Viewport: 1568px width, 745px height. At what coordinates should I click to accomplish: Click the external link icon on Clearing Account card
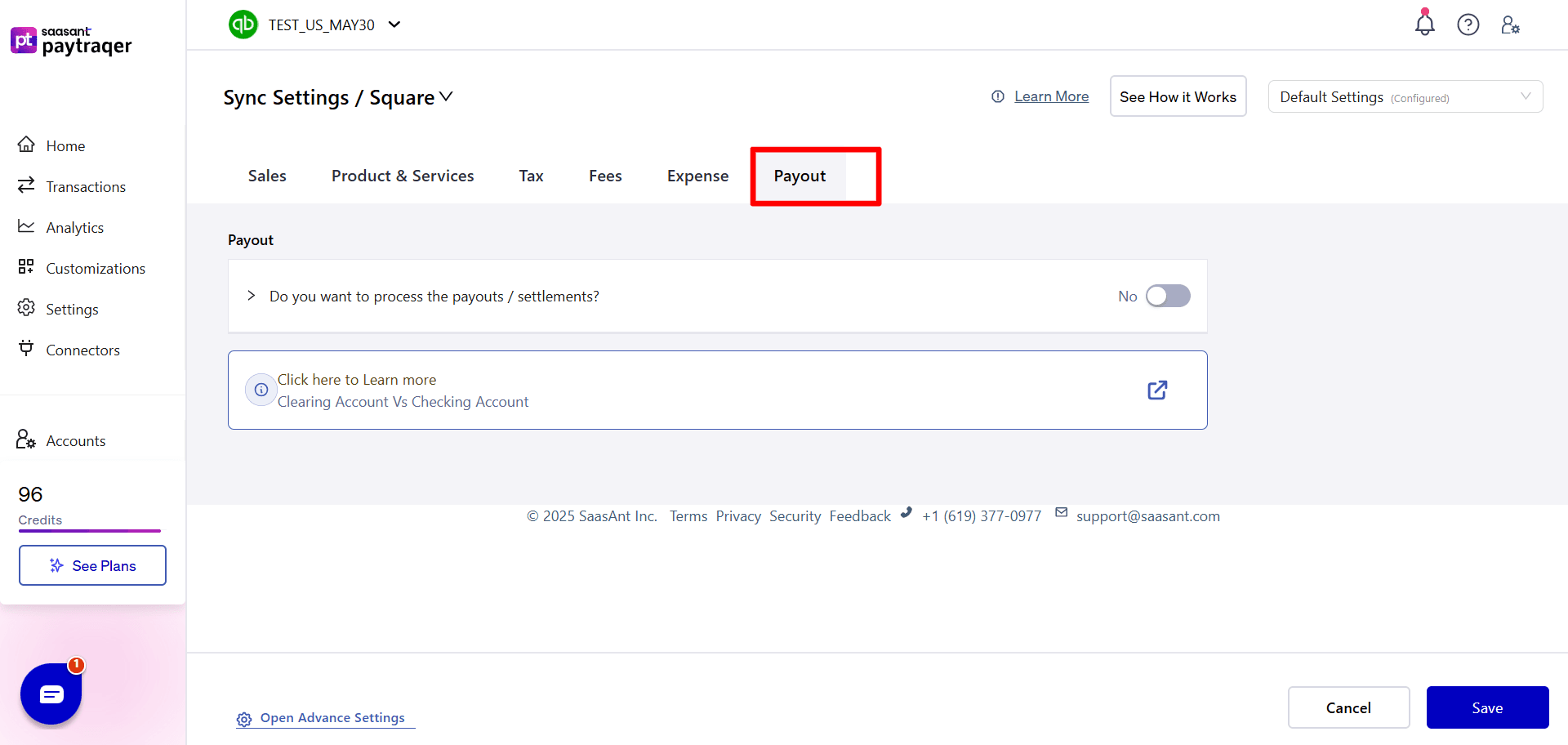coord(1157,390)
